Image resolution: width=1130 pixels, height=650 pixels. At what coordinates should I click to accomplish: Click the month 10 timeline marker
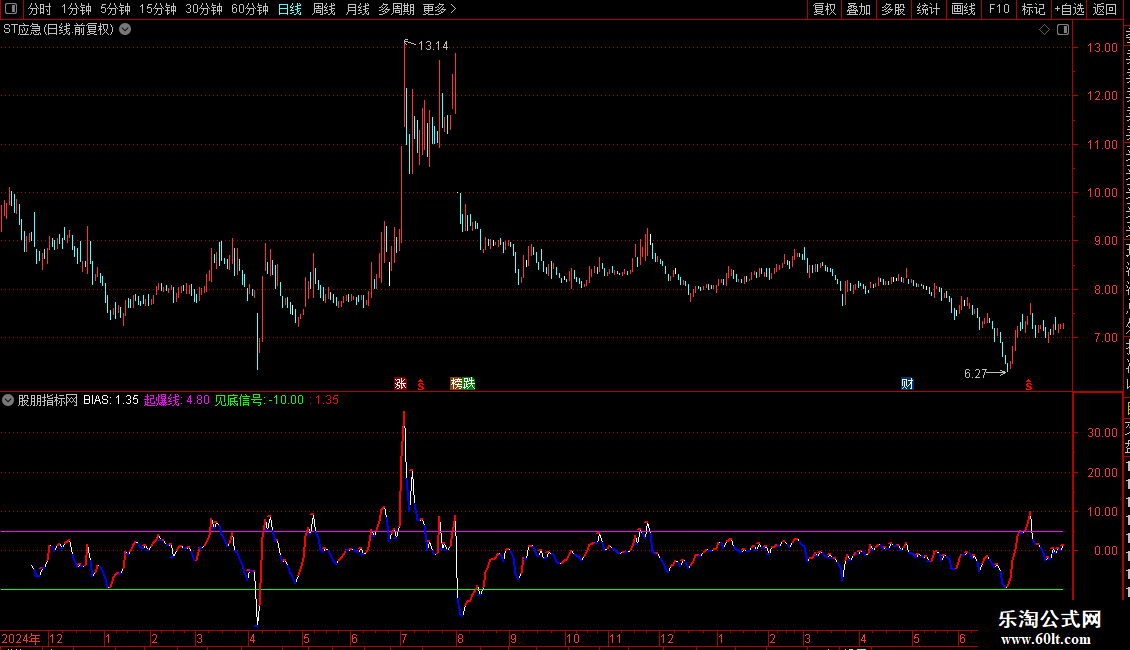[x=572, y=638]
